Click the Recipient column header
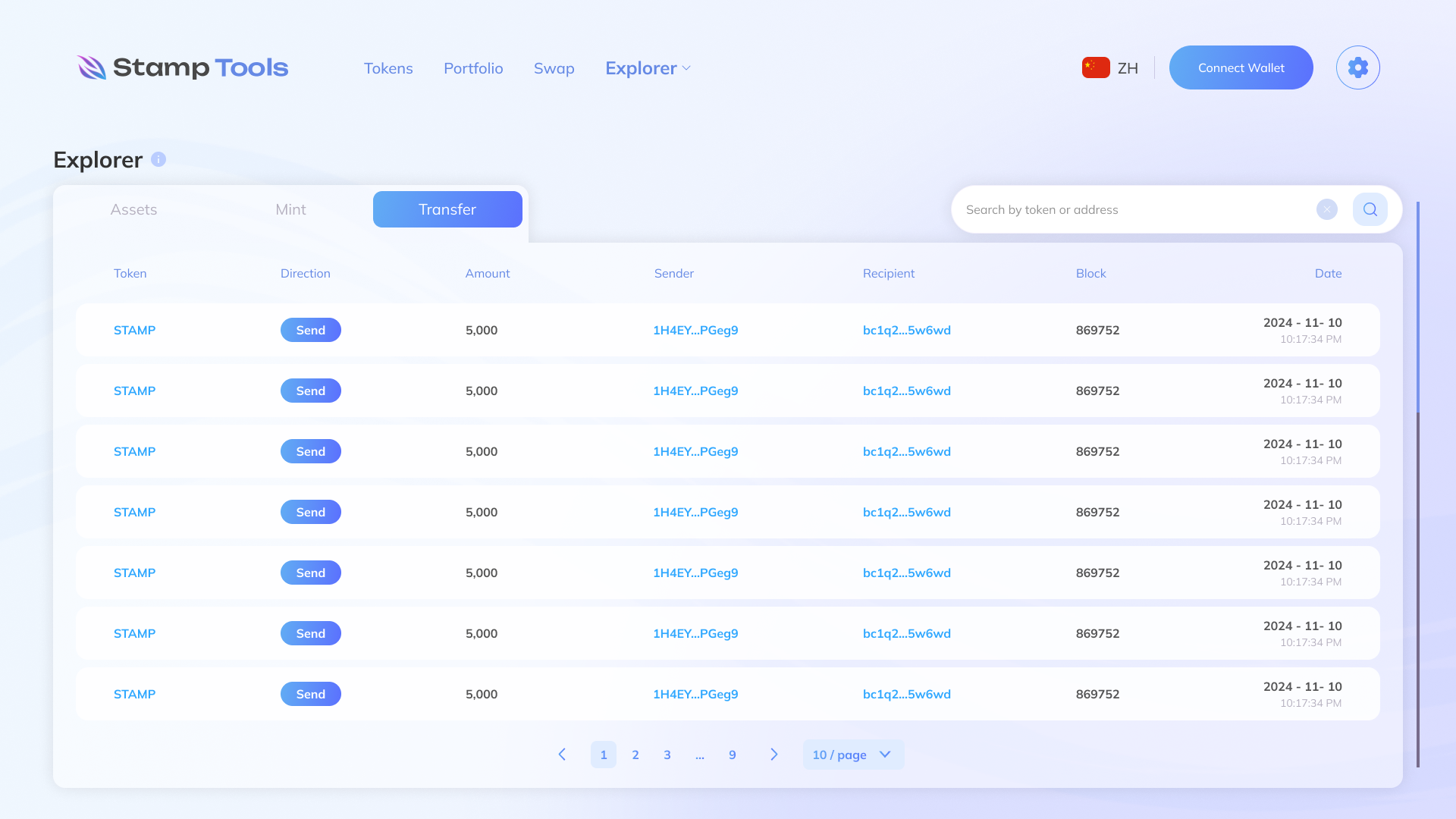 point(889,273)
